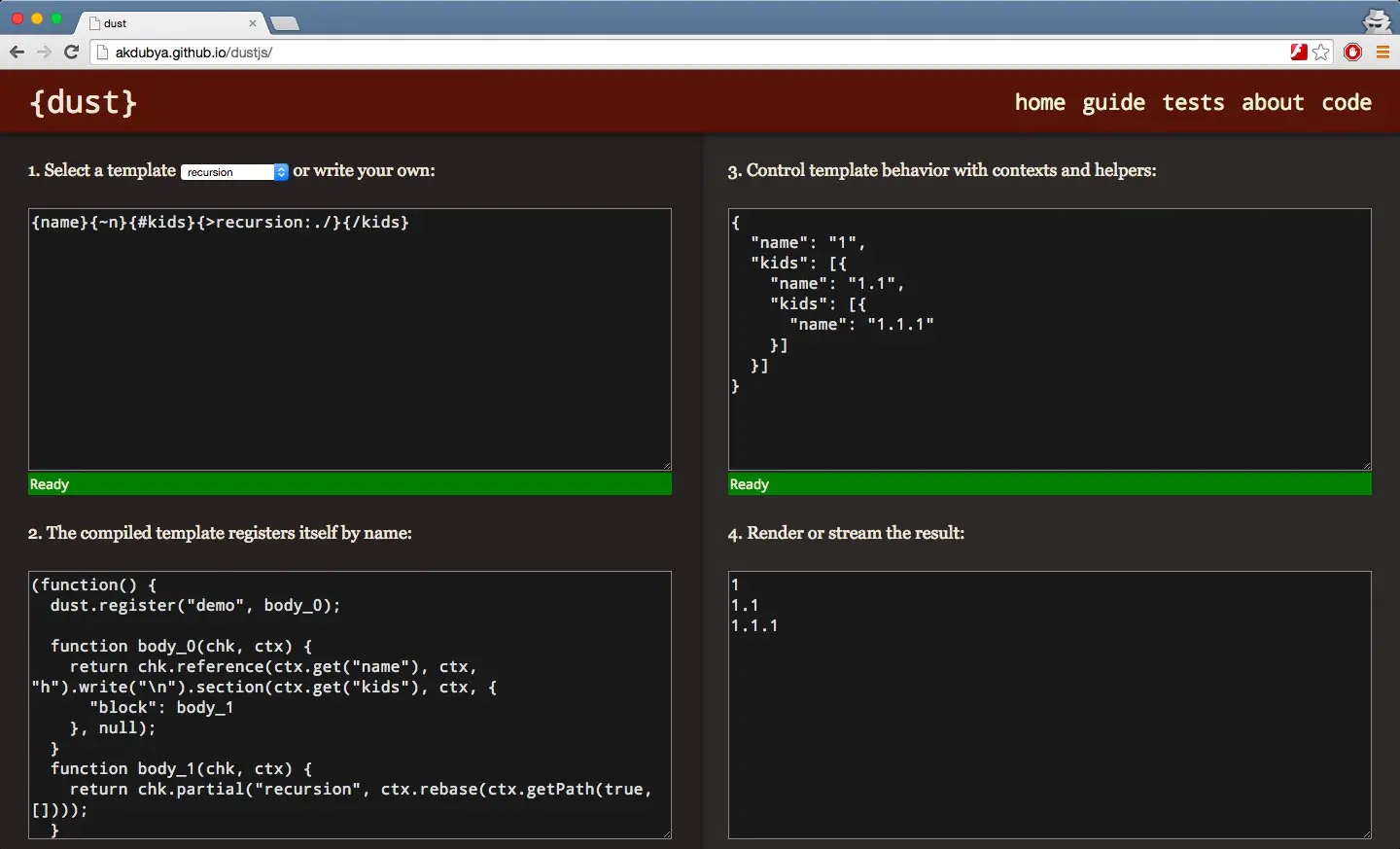Click the line 'dust.register("demo", body_0);'
This screenshot has width=1400, height=849.
(195, 606)
